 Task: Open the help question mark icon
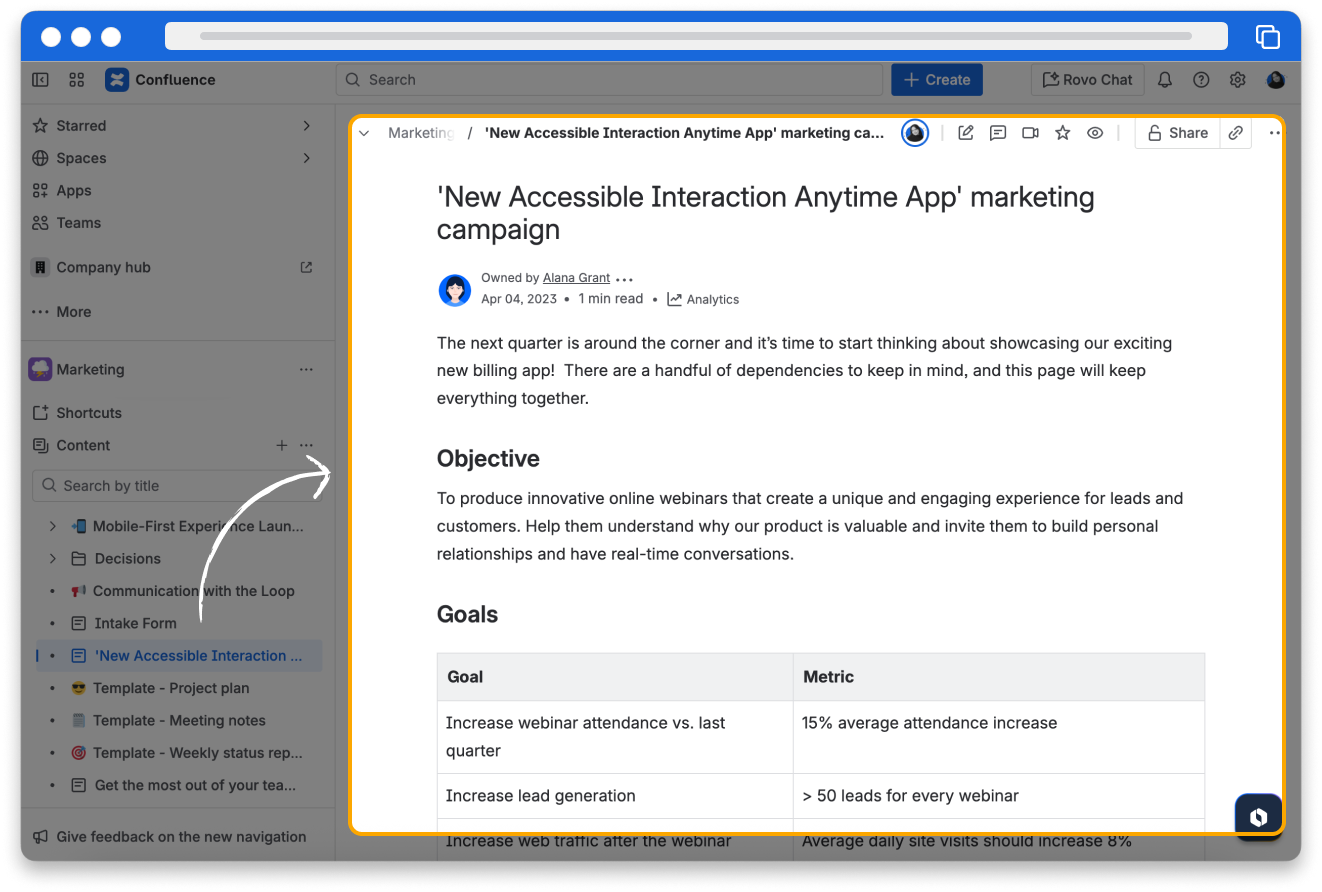(x=1201, y=80)
